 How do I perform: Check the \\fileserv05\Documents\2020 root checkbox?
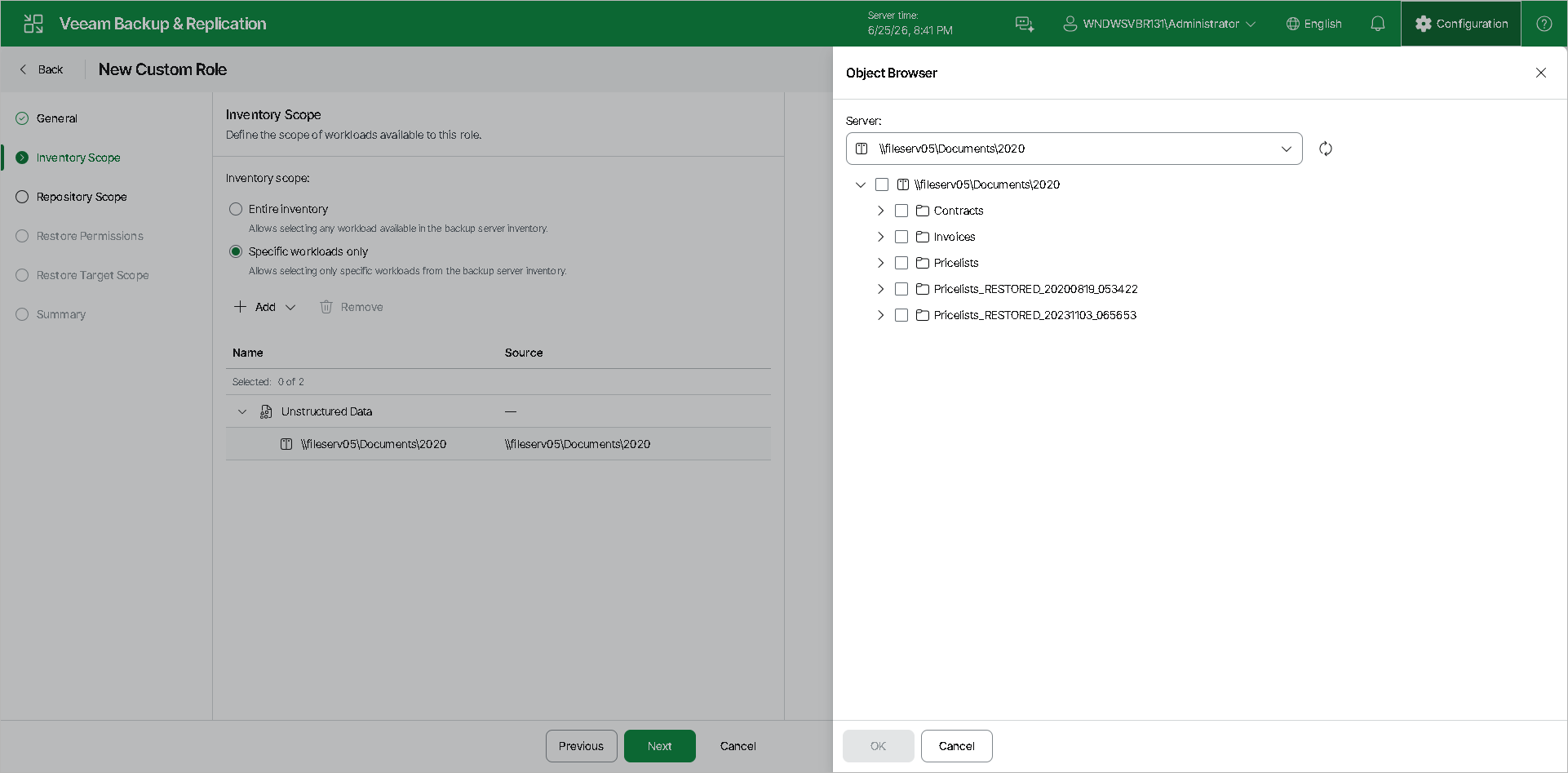coord(882,184)
